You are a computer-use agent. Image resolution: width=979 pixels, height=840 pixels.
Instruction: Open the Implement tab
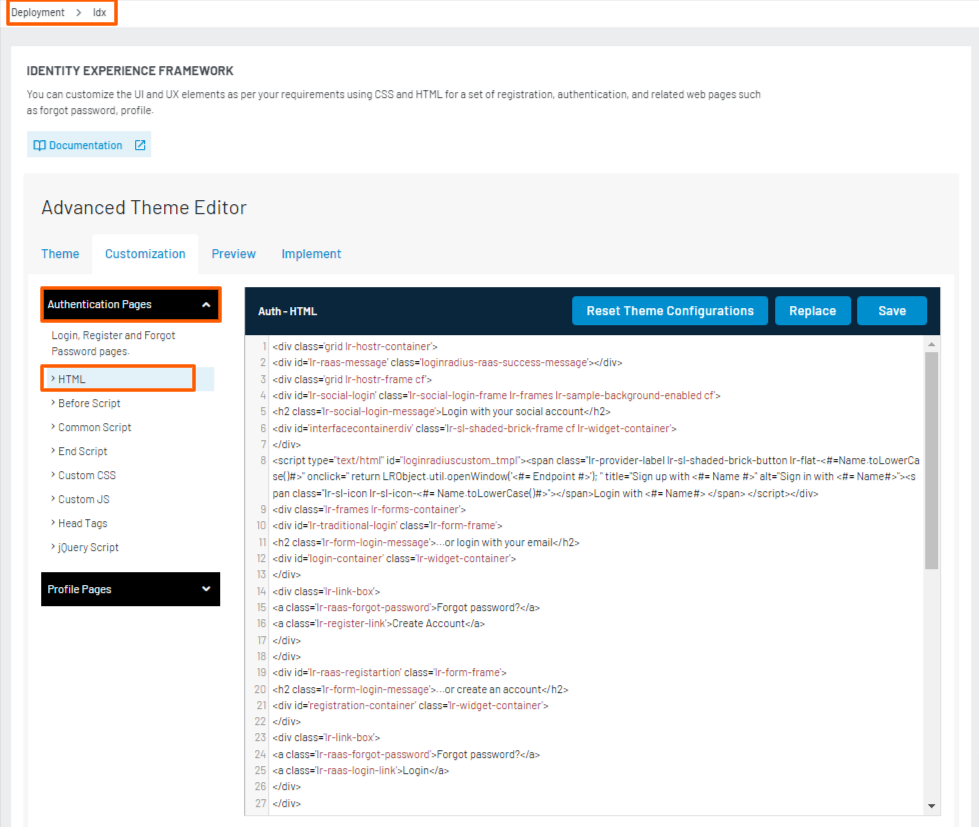pos(311,254)
